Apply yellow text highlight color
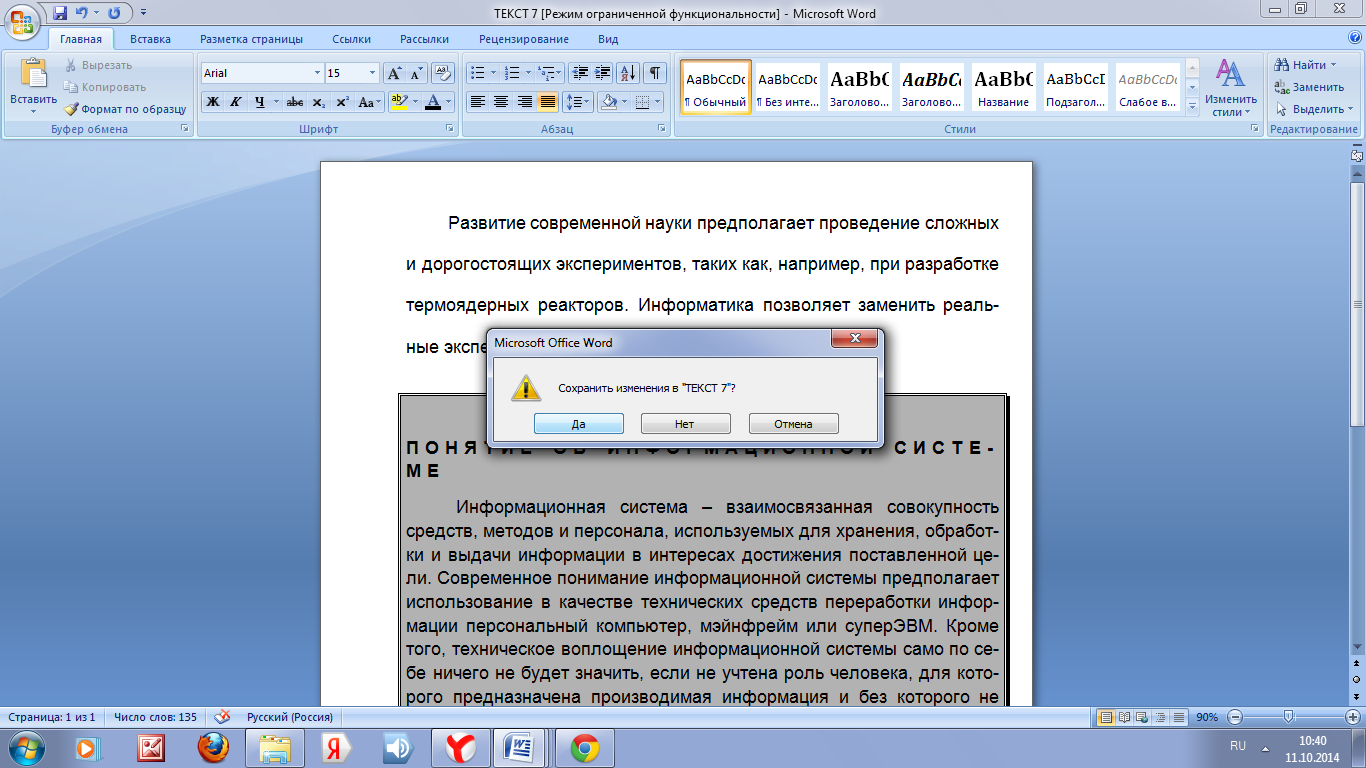The image size is (1366, 768). (399, 102)
